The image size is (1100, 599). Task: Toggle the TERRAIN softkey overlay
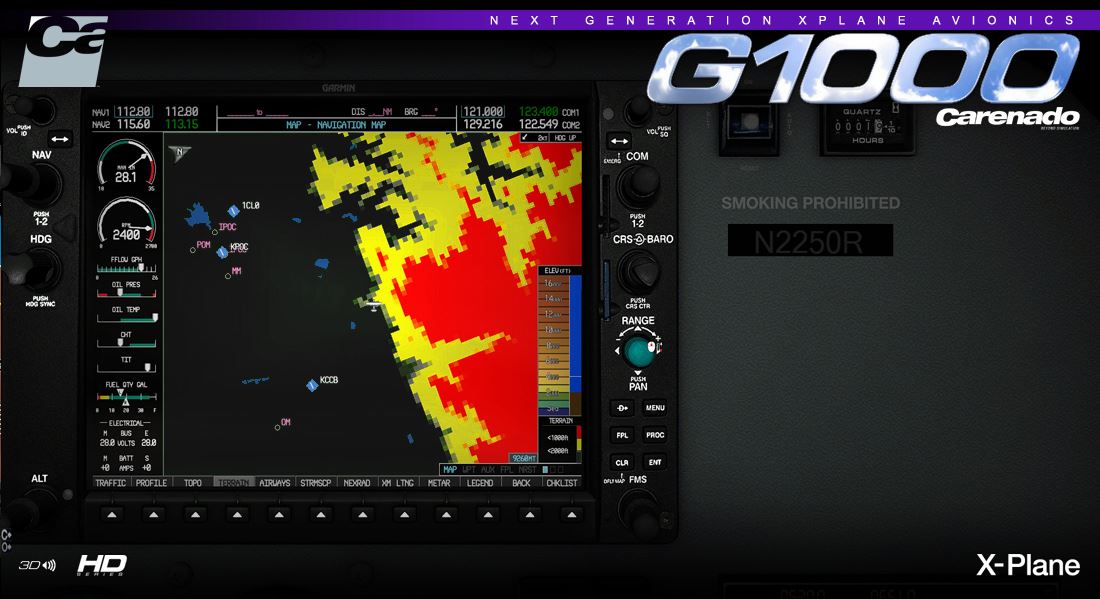[233, 483]
